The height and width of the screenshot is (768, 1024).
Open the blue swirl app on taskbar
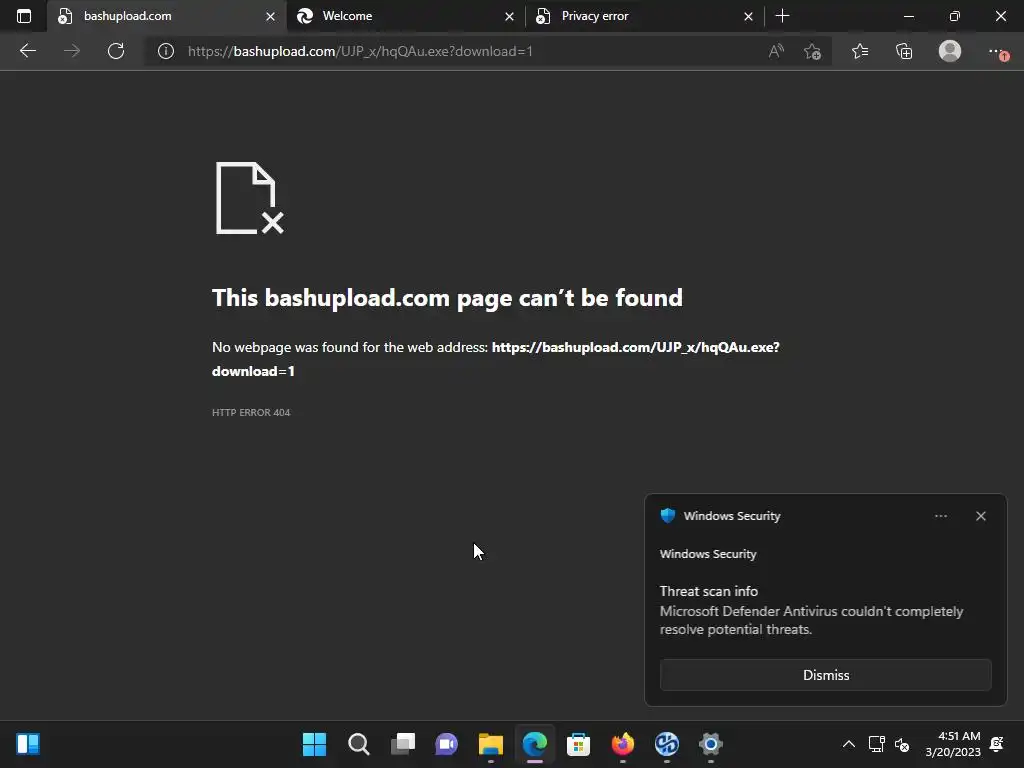coord(666,744)
